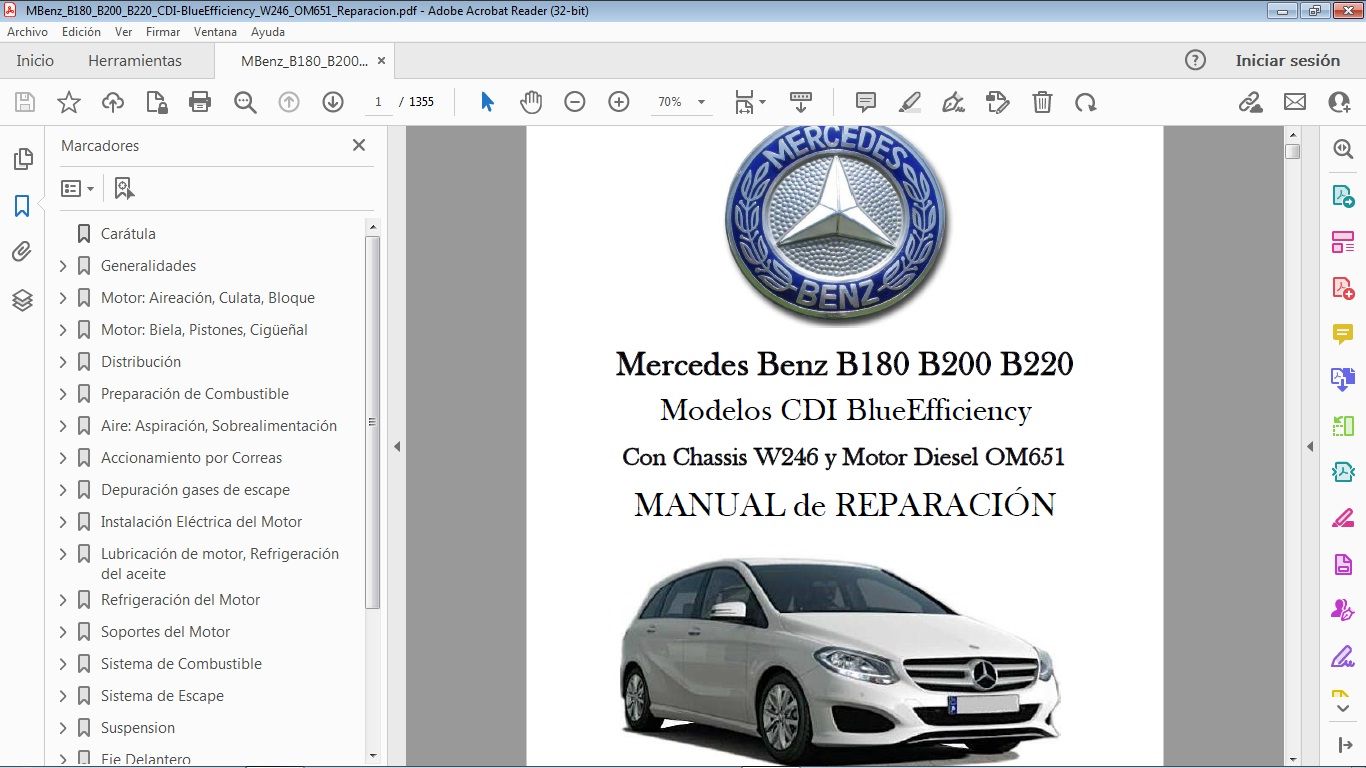This screenshot has width=1366, height=768.
Task: Switch to the Inicio tab
Action: pos(34,60)
